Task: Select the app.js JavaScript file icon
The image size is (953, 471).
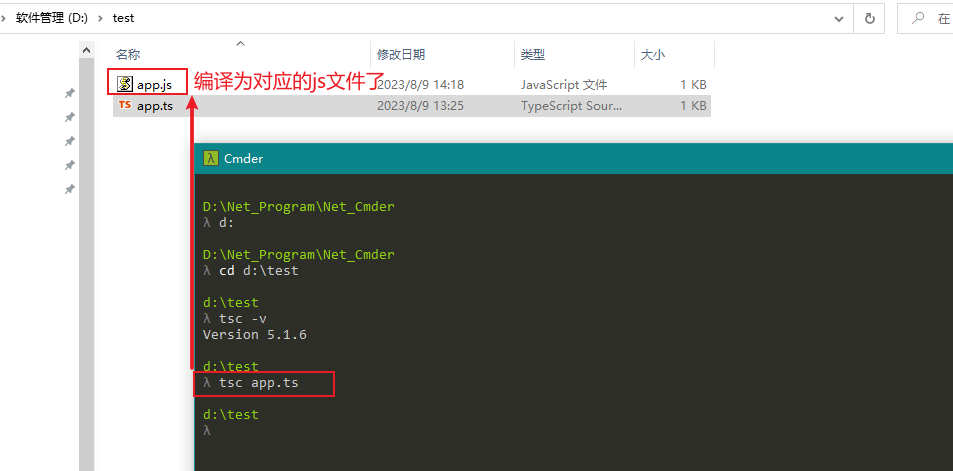Action: pyautogui.click(x=125, y=84)
